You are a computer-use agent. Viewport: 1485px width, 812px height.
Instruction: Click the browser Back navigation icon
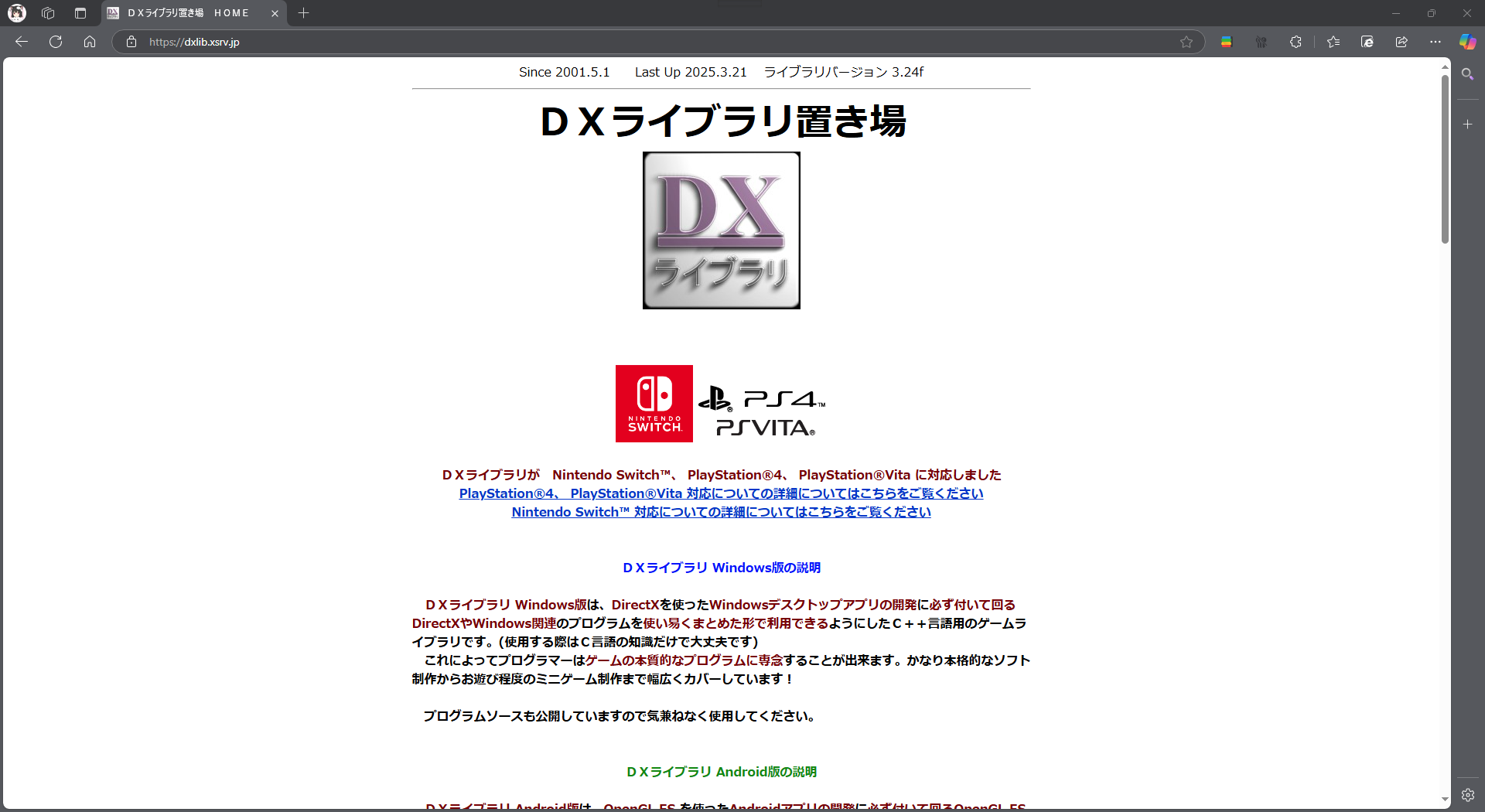tap(21, 42)
